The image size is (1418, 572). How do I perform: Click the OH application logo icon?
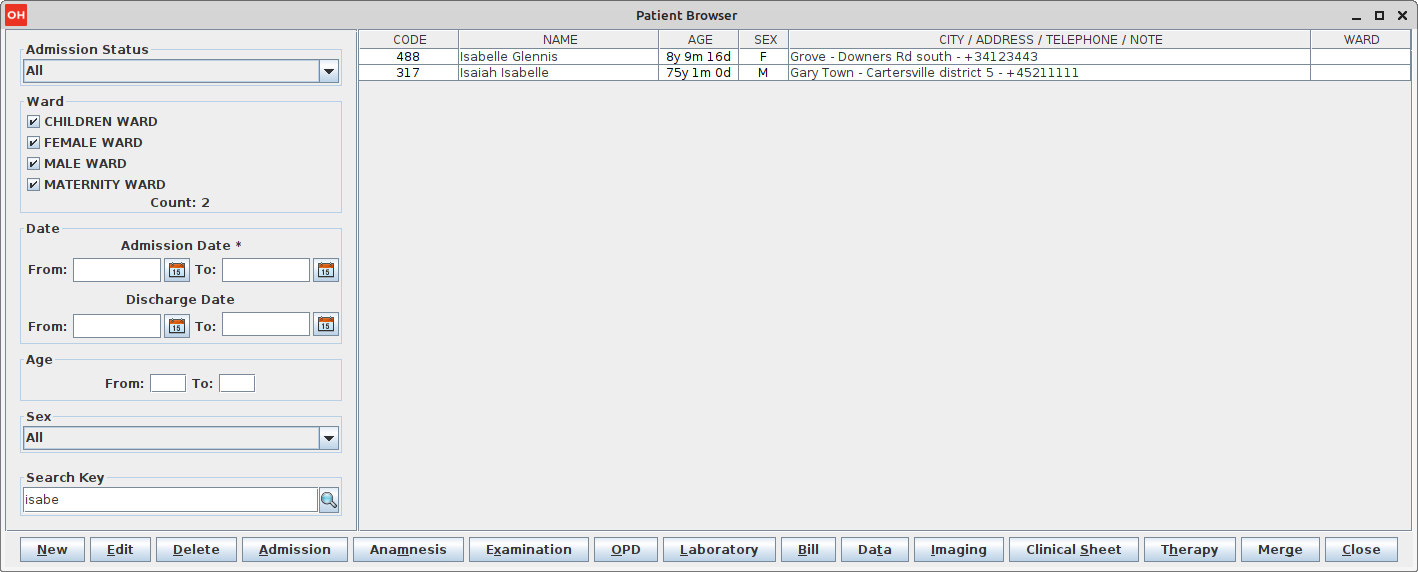16,15
